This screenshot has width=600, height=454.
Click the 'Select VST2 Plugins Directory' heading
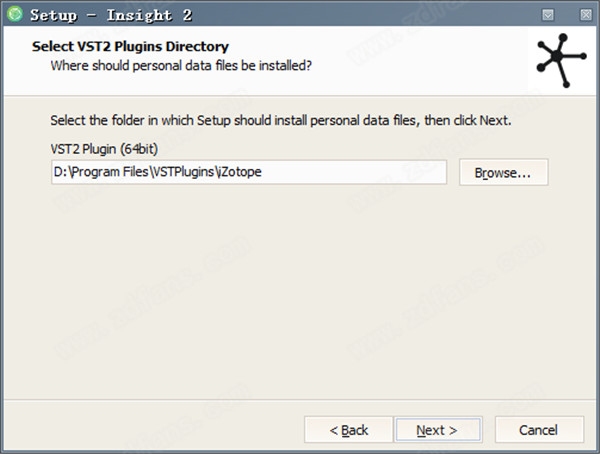tap(130, 46)
